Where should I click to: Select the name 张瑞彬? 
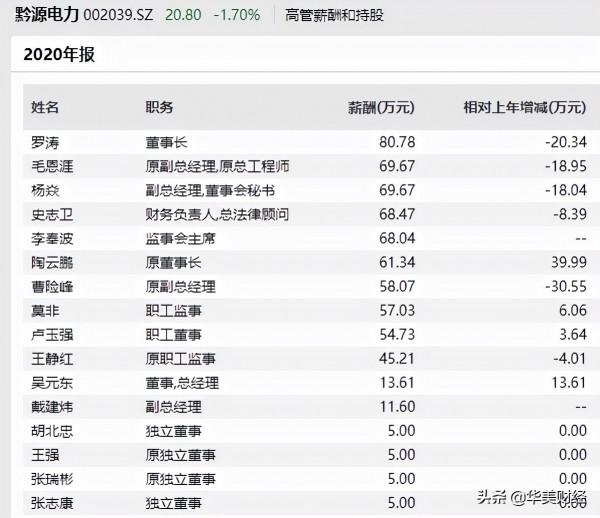click(52, 479)
